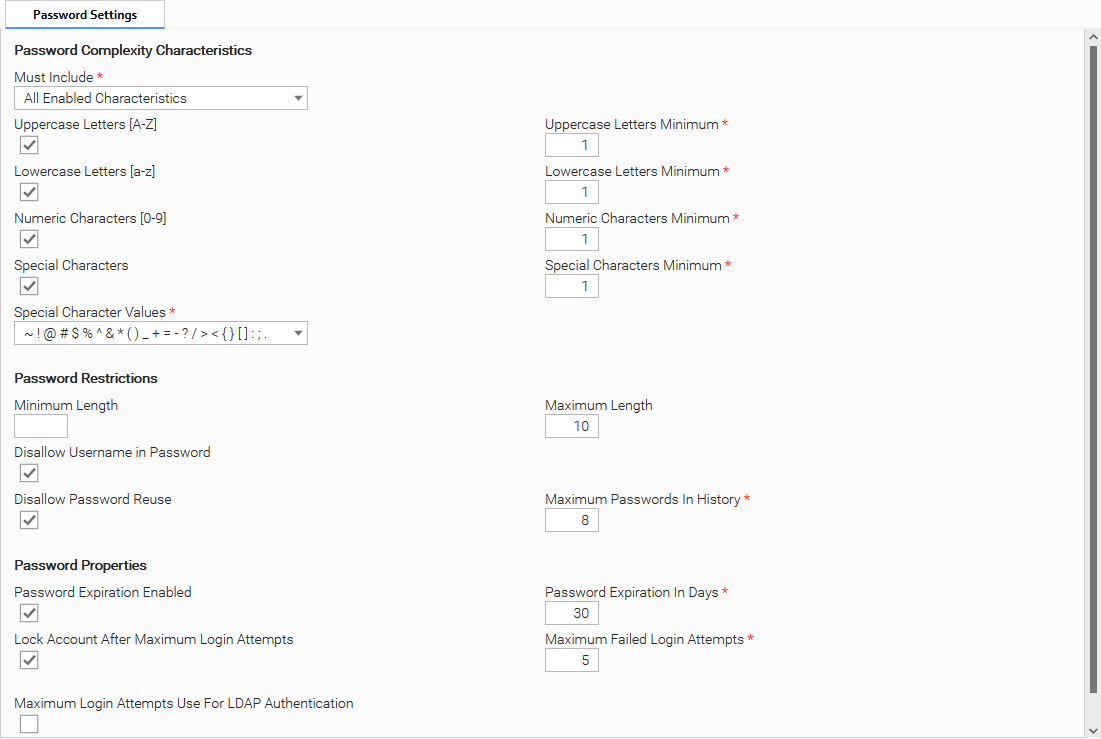Click the empty Minimum Length field
Image resolution: width=1101 pixels, height=739 pixels.
click(41, 426)
